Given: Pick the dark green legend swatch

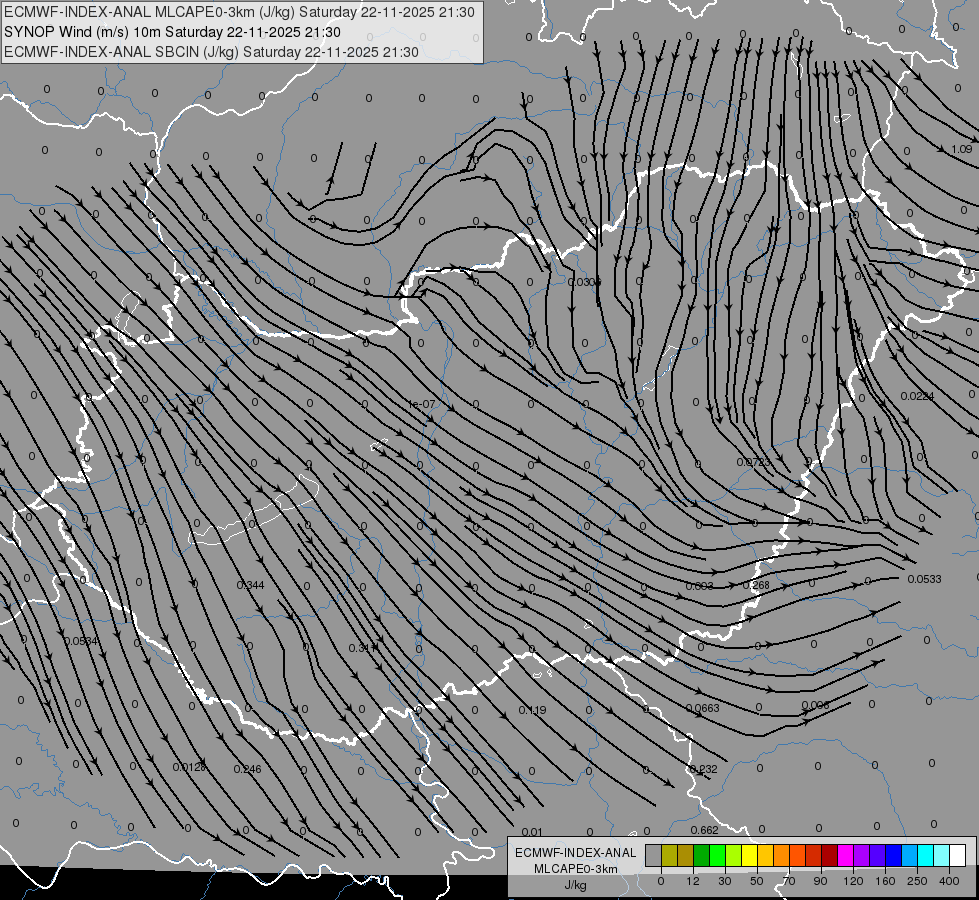Looking at the screenshot, I should [x=702, y=856].
